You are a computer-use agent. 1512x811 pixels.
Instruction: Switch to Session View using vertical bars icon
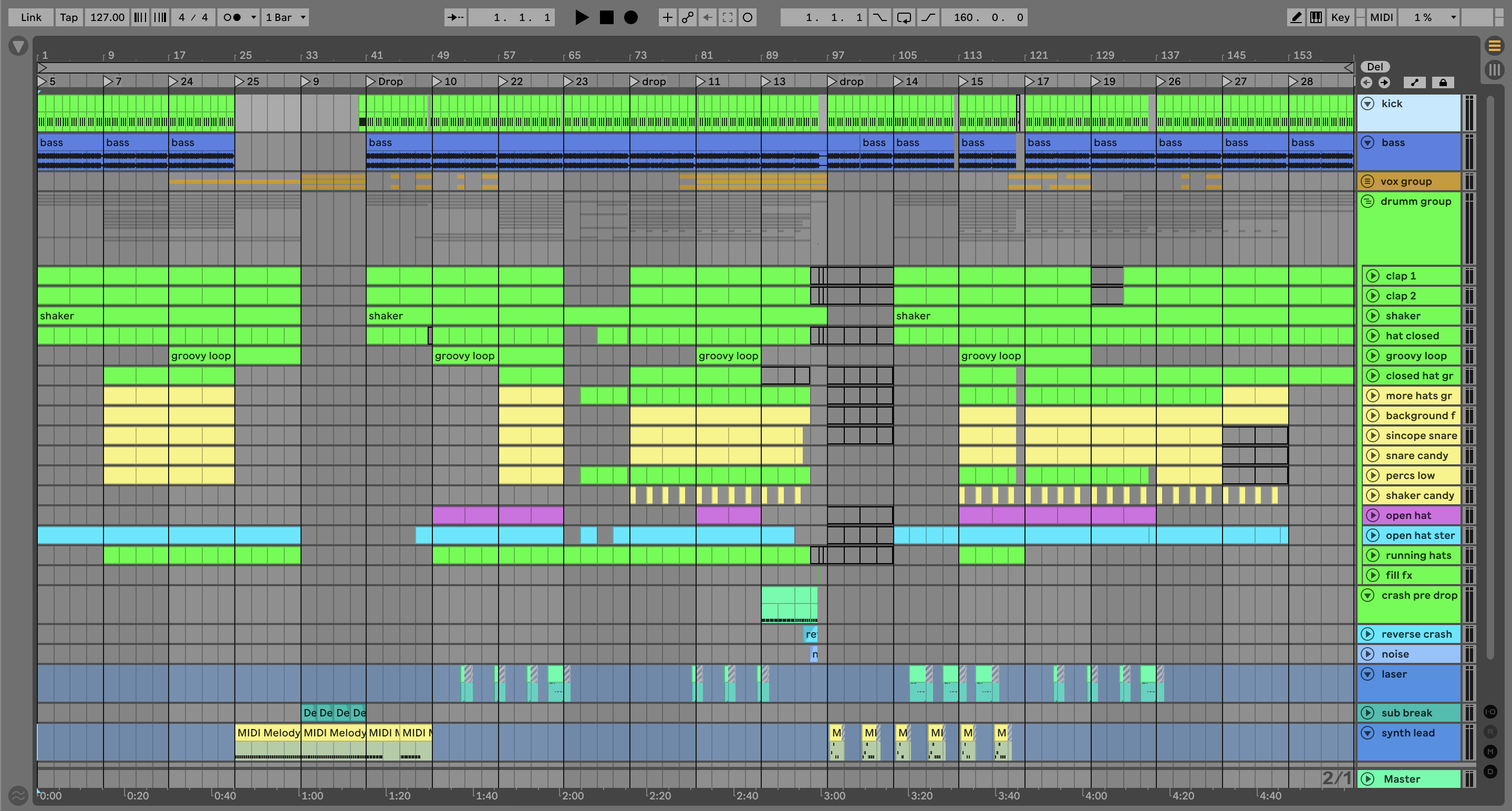(1494, 70)
